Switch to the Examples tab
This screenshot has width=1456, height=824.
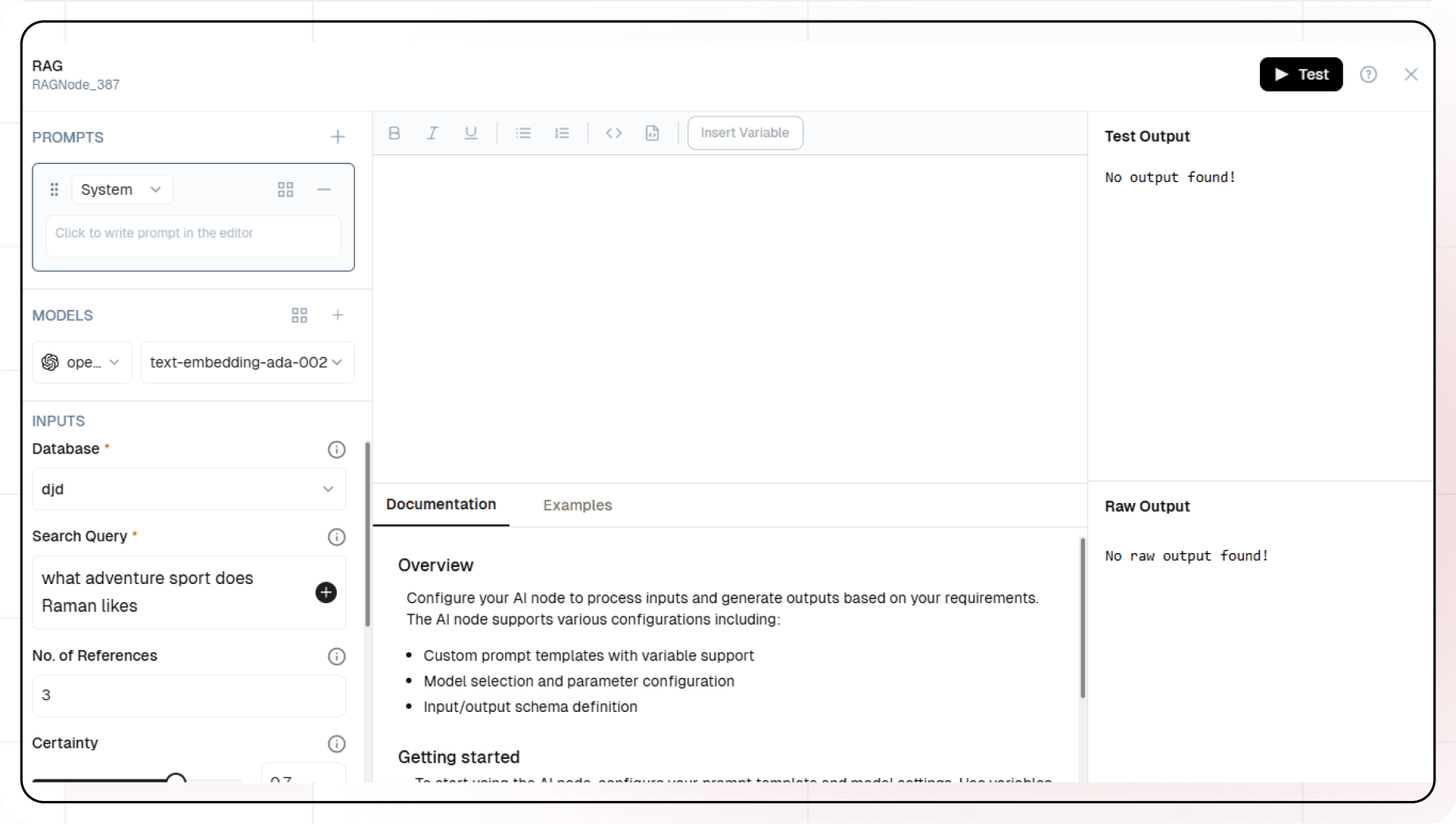click(x=577, y=505)
